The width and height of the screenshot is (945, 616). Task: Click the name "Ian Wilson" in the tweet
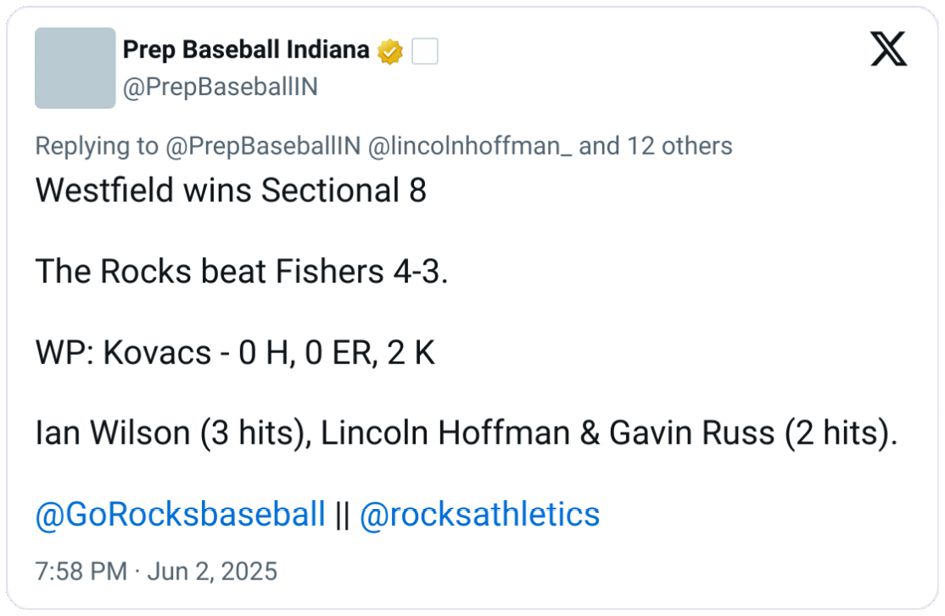[112, 433]
